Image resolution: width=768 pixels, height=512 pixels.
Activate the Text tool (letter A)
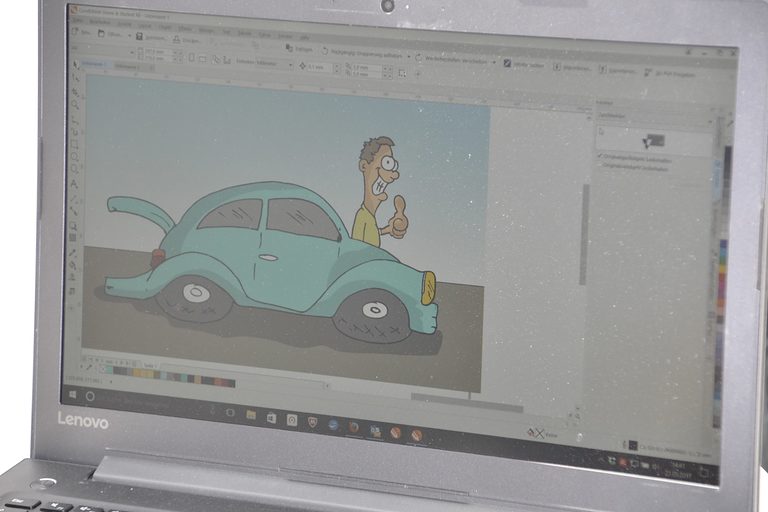pyautogui.click(x=74, y=184)
